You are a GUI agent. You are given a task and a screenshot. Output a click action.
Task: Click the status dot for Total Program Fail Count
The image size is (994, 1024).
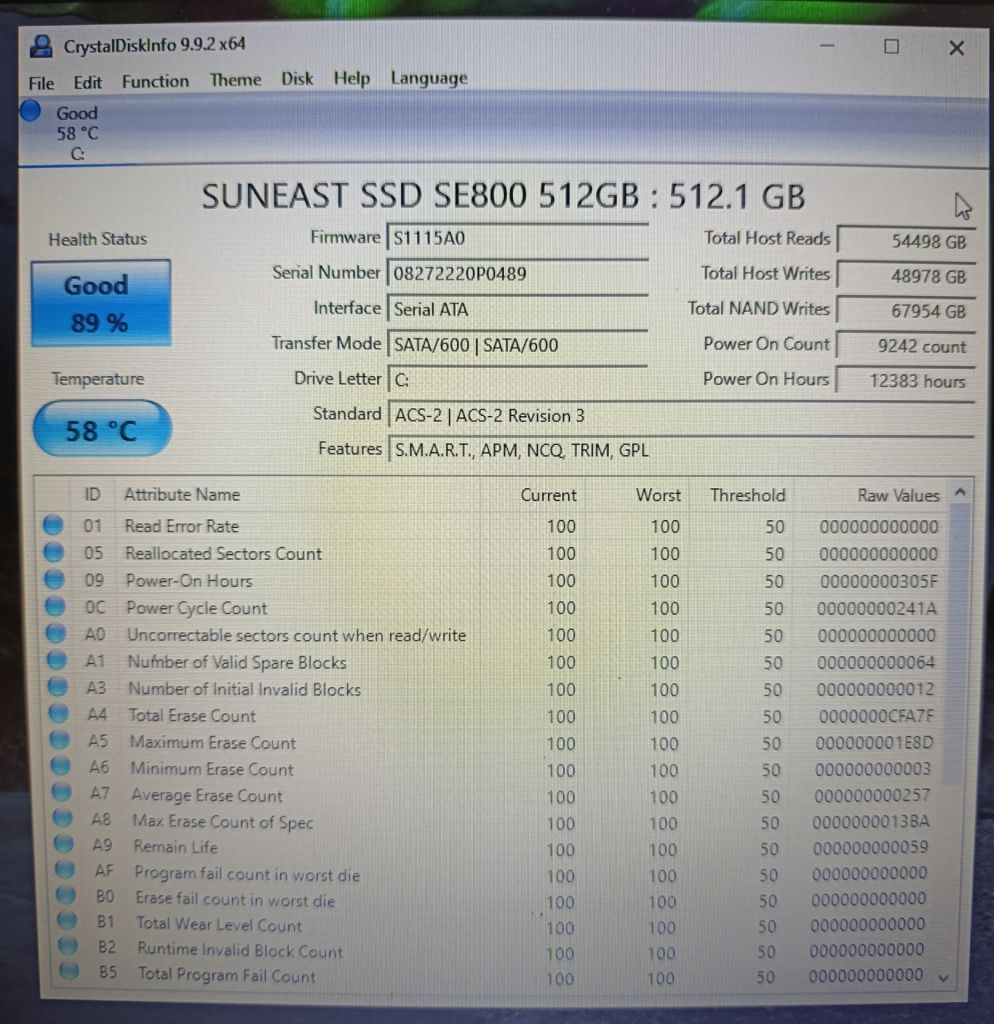[69, 972]
